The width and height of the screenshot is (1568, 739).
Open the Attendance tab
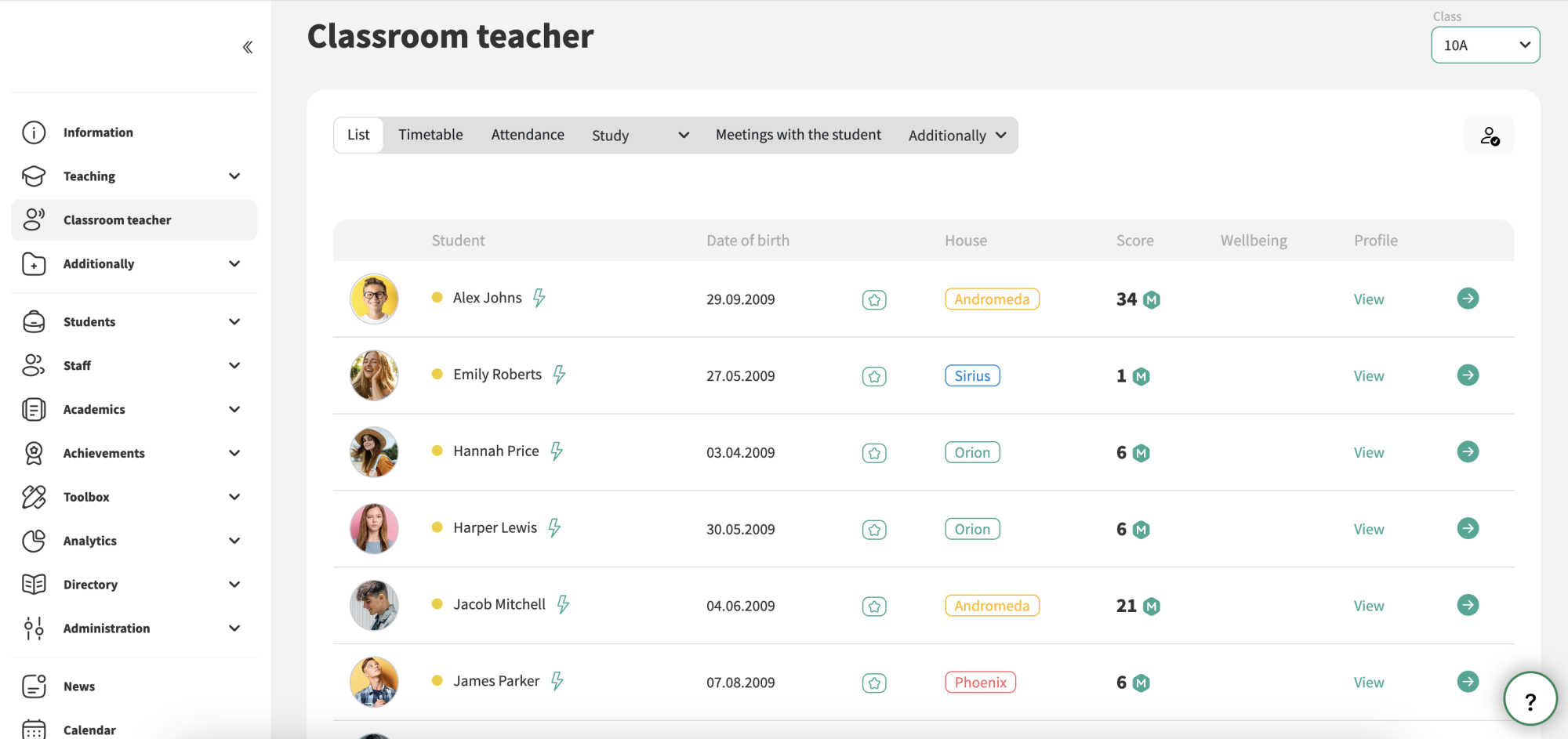point(528,135)
